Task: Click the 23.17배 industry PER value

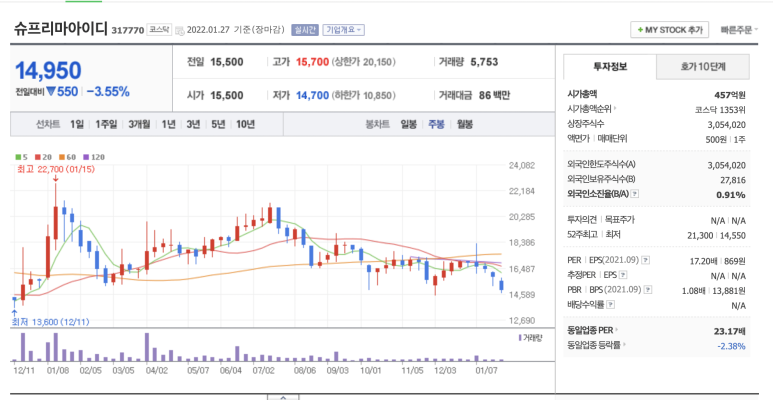Action: click(730, 331)
